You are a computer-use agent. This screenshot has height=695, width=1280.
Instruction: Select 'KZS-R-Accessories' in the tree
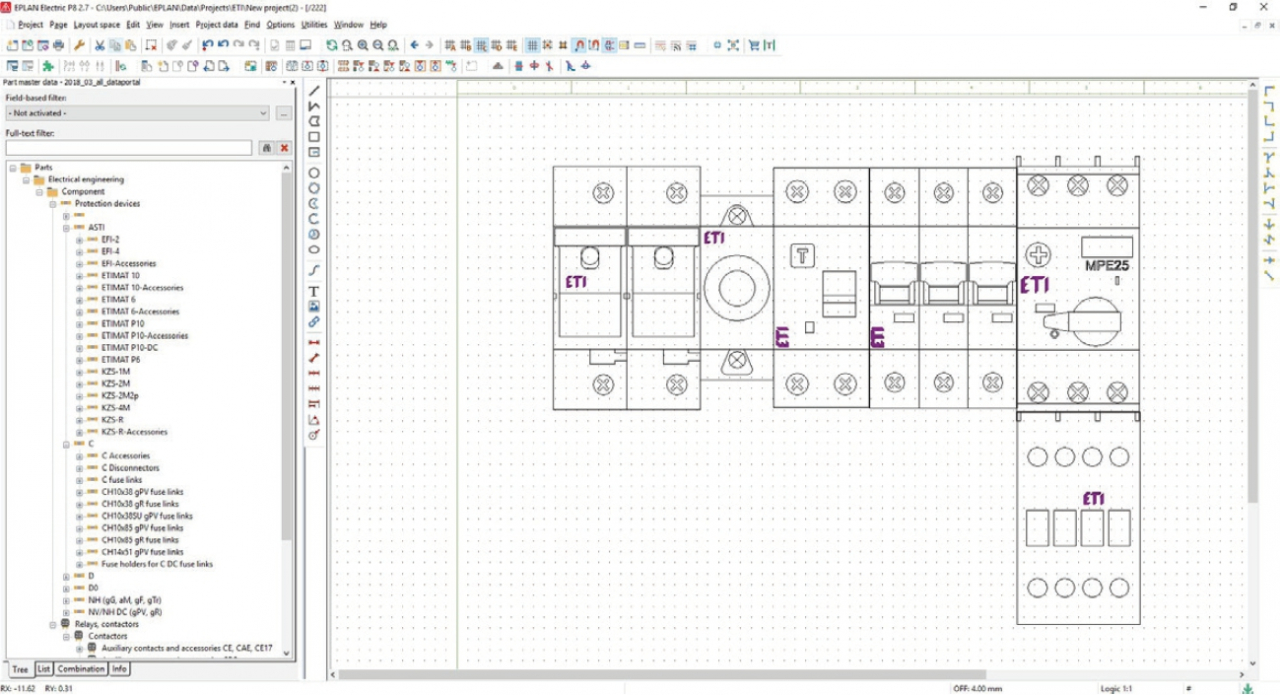[134, 432]
